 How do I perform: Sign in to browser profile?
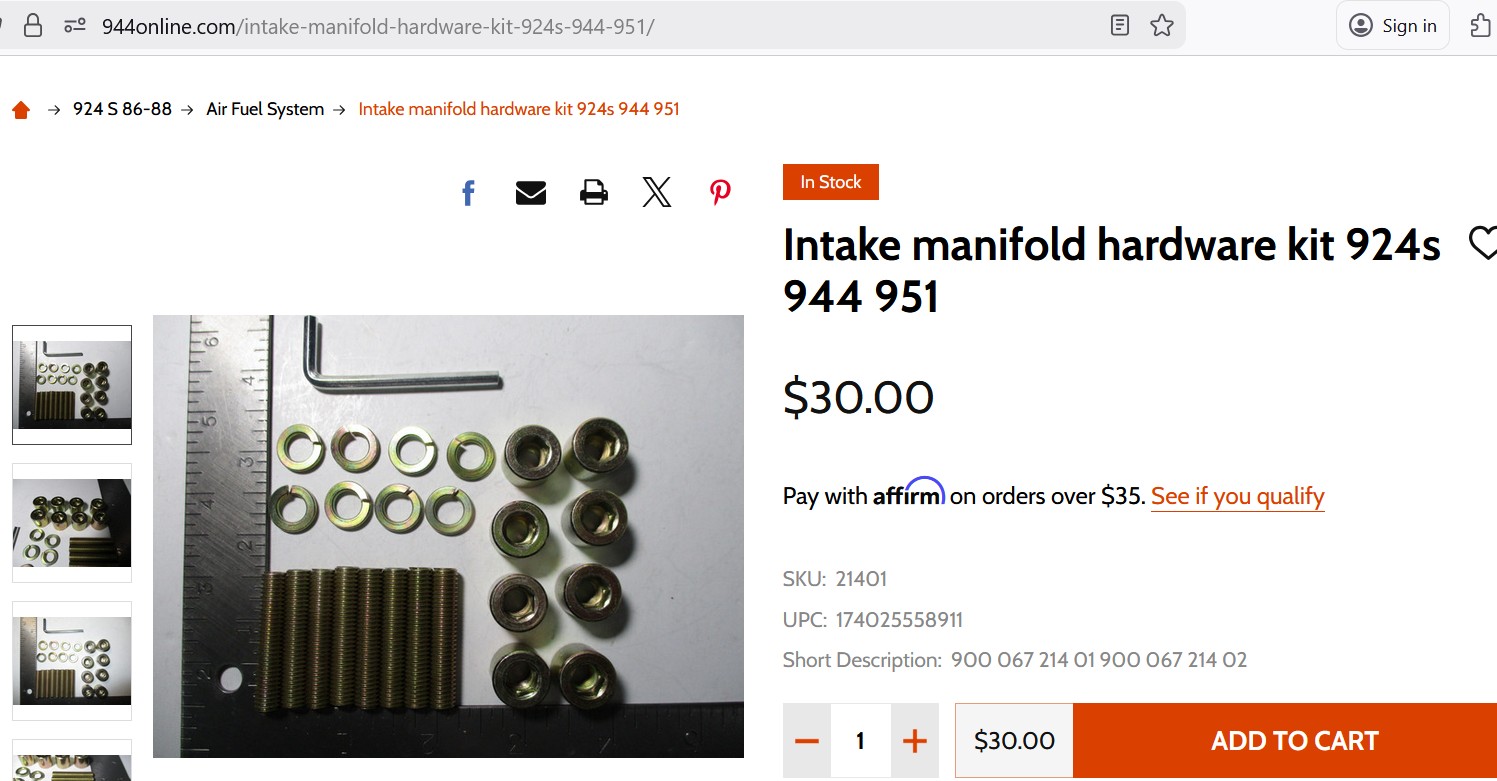[1393, 26]
